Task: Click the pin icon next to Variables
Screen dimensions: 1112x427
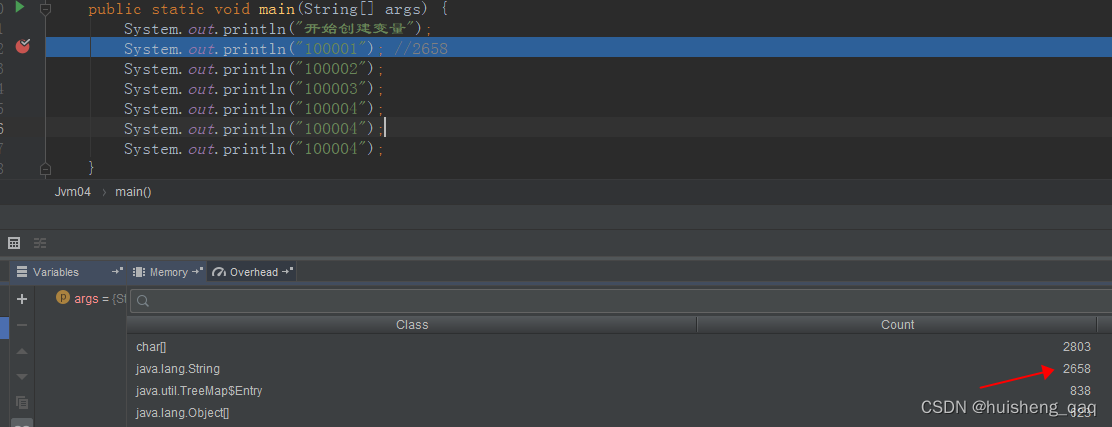Action: tap(117, 272)
